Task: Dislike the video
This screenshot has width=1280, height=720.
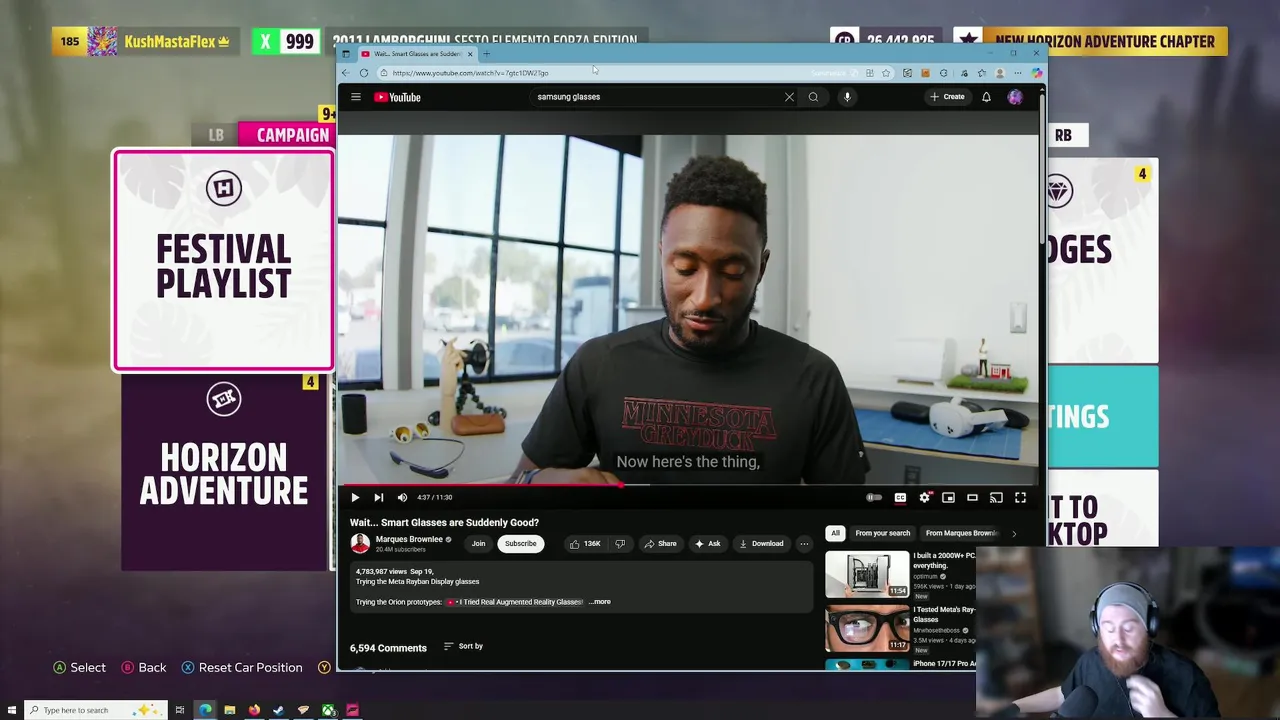Action: (x=620, y=544)
